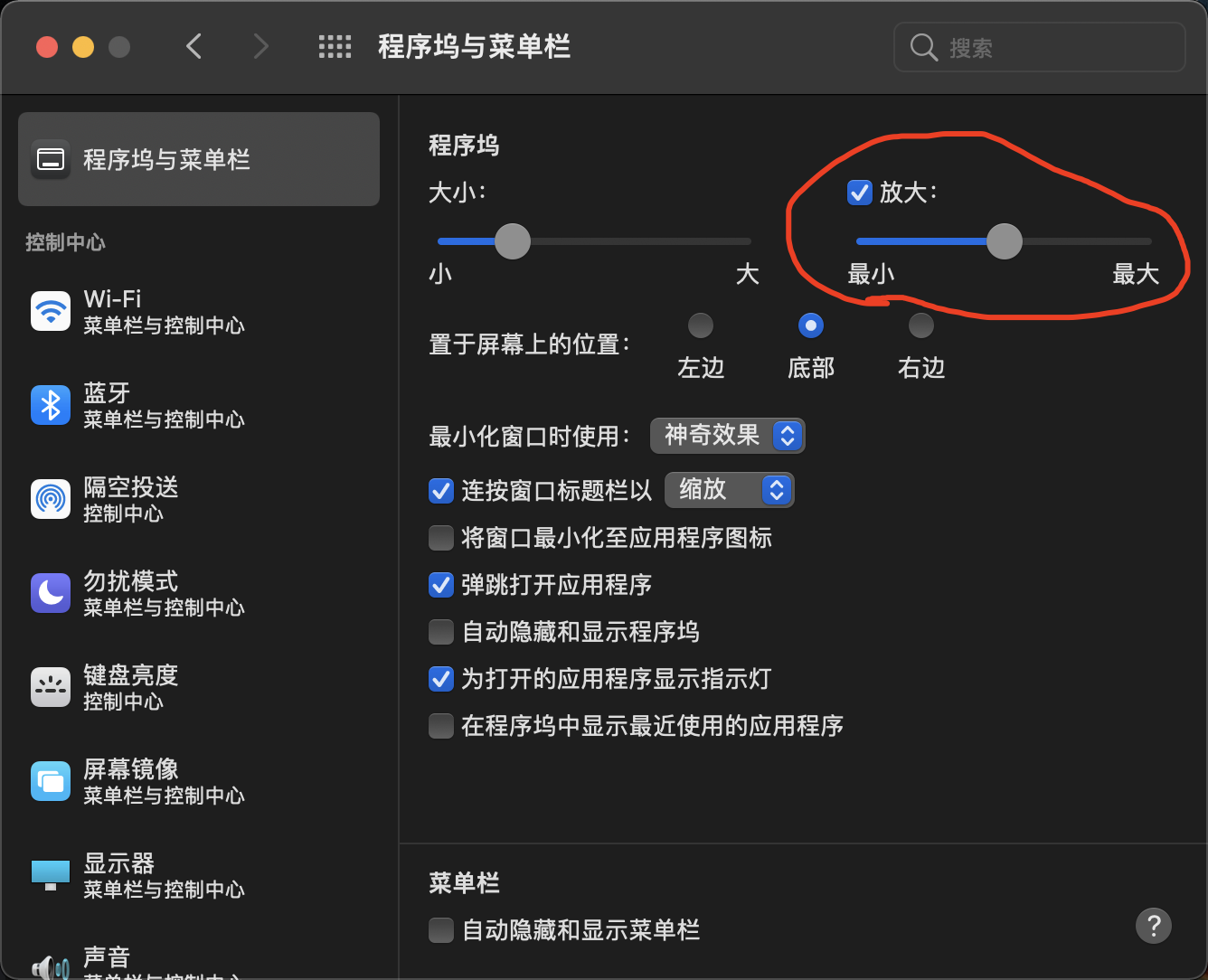Open Wi-Fi settings in the sidebar

click(199, 312)
